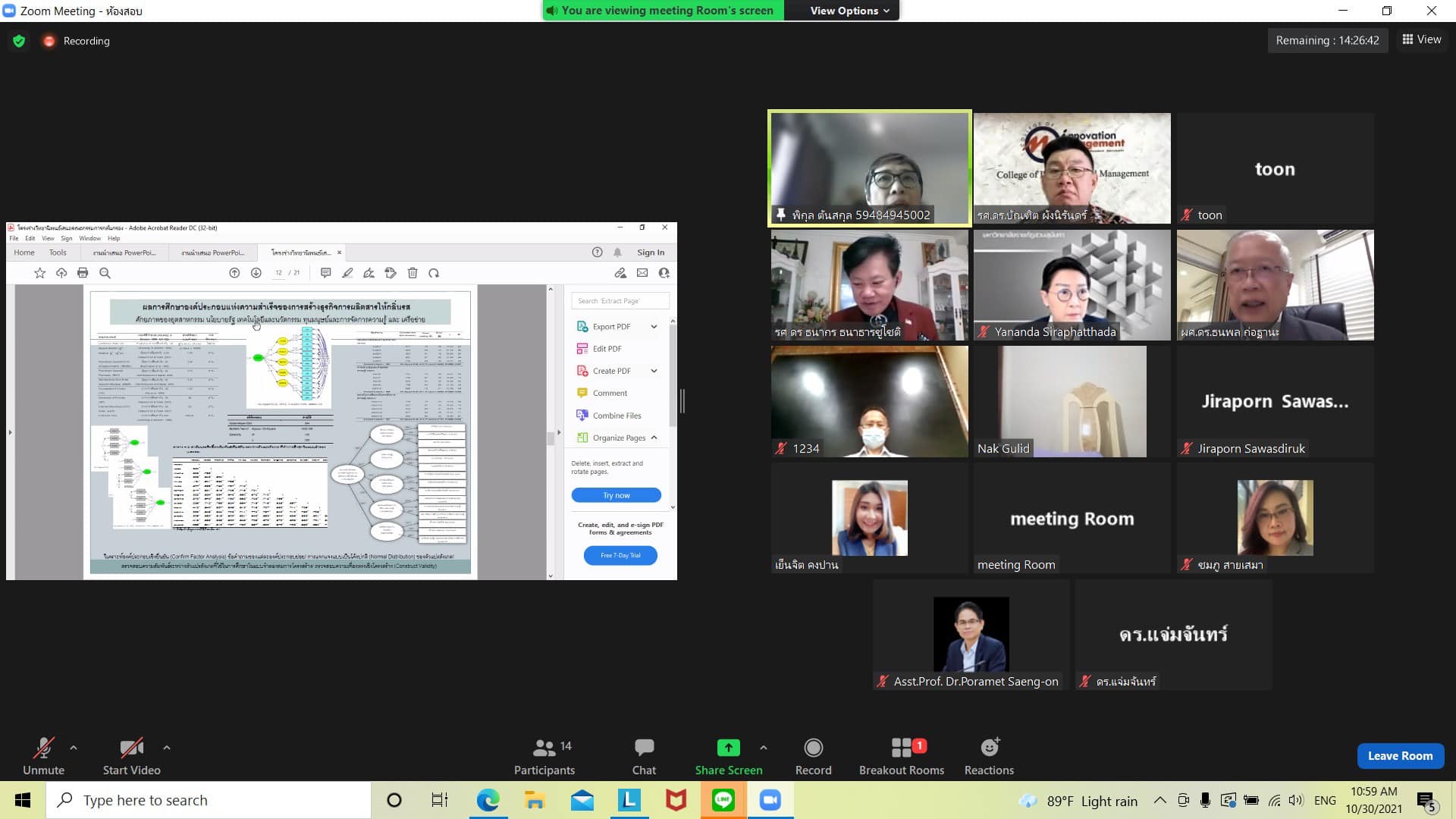This screenshot has height=819, width=1456.
Task: Click the Leave Room button
Action: pos(1400,756)
